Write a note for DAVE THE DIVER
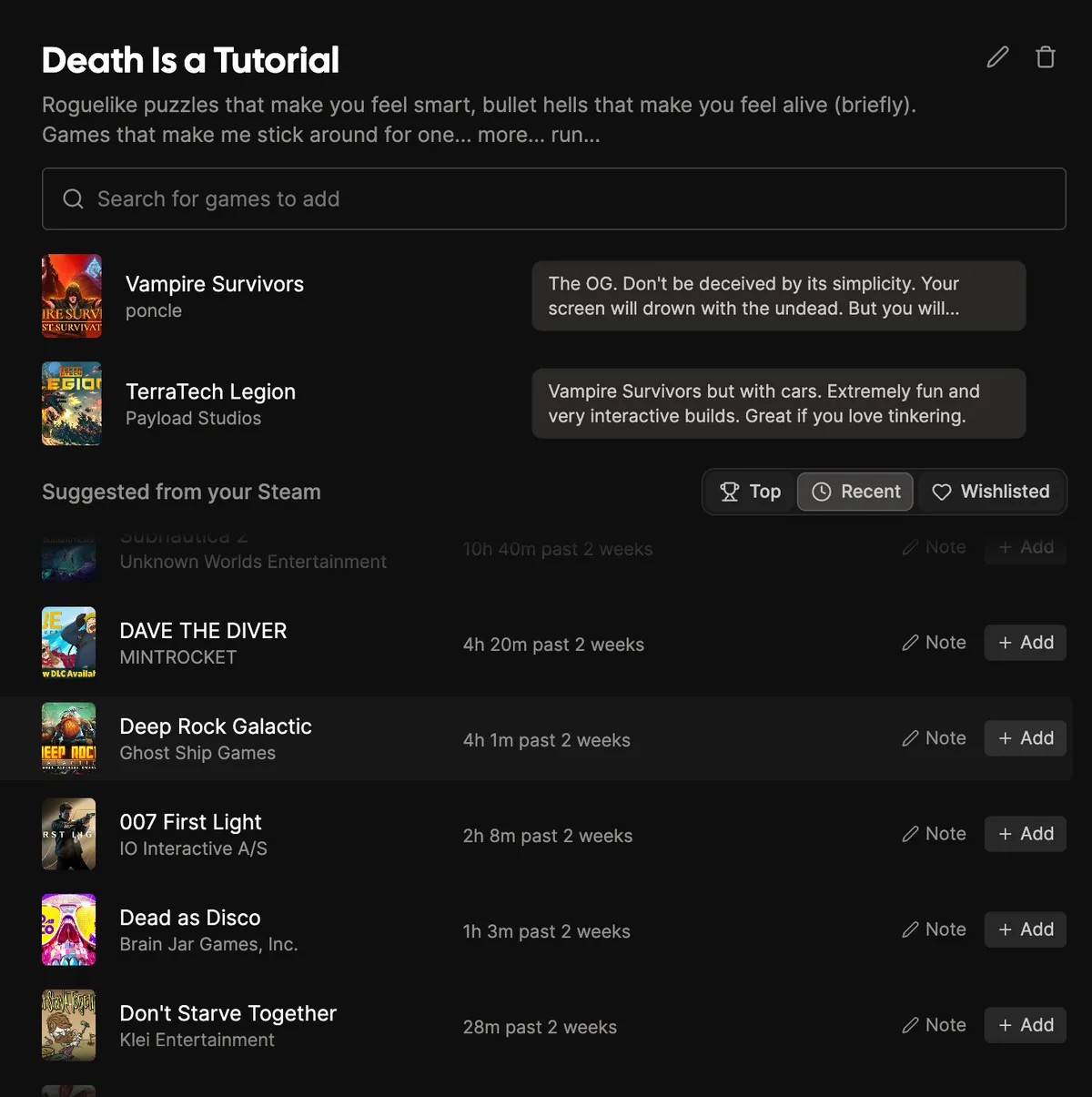1092x1097 pixels. tap(934, 643)
